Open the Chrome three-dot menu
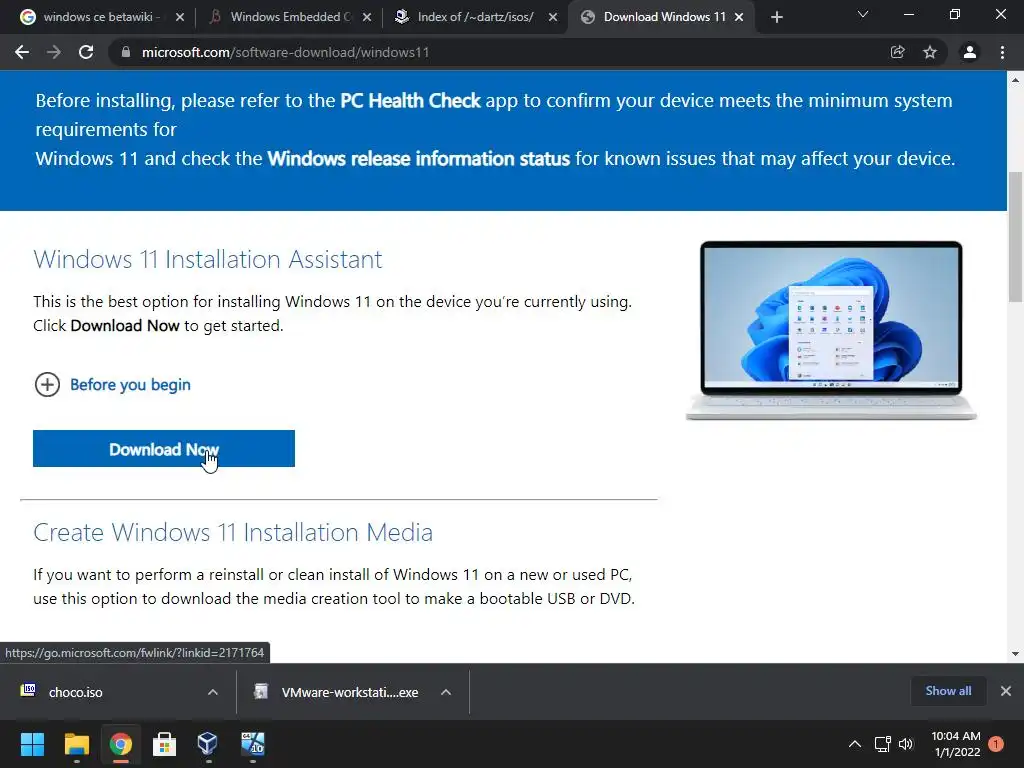Screen dimensions: 1024x768 click(x=1002, y=52)
